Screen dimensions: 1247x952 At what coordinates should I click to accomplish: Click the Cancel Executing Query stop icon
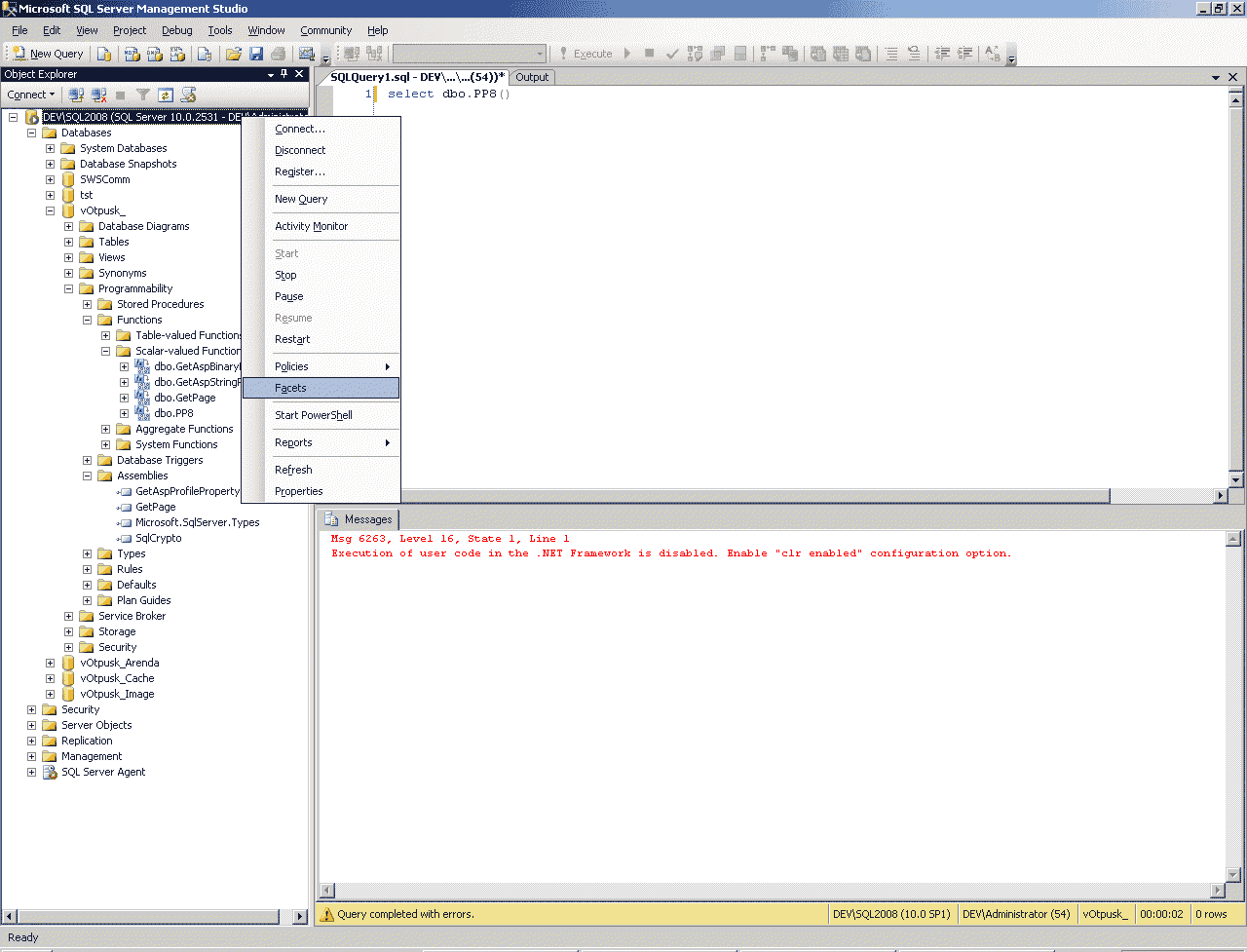pos(650,54)
